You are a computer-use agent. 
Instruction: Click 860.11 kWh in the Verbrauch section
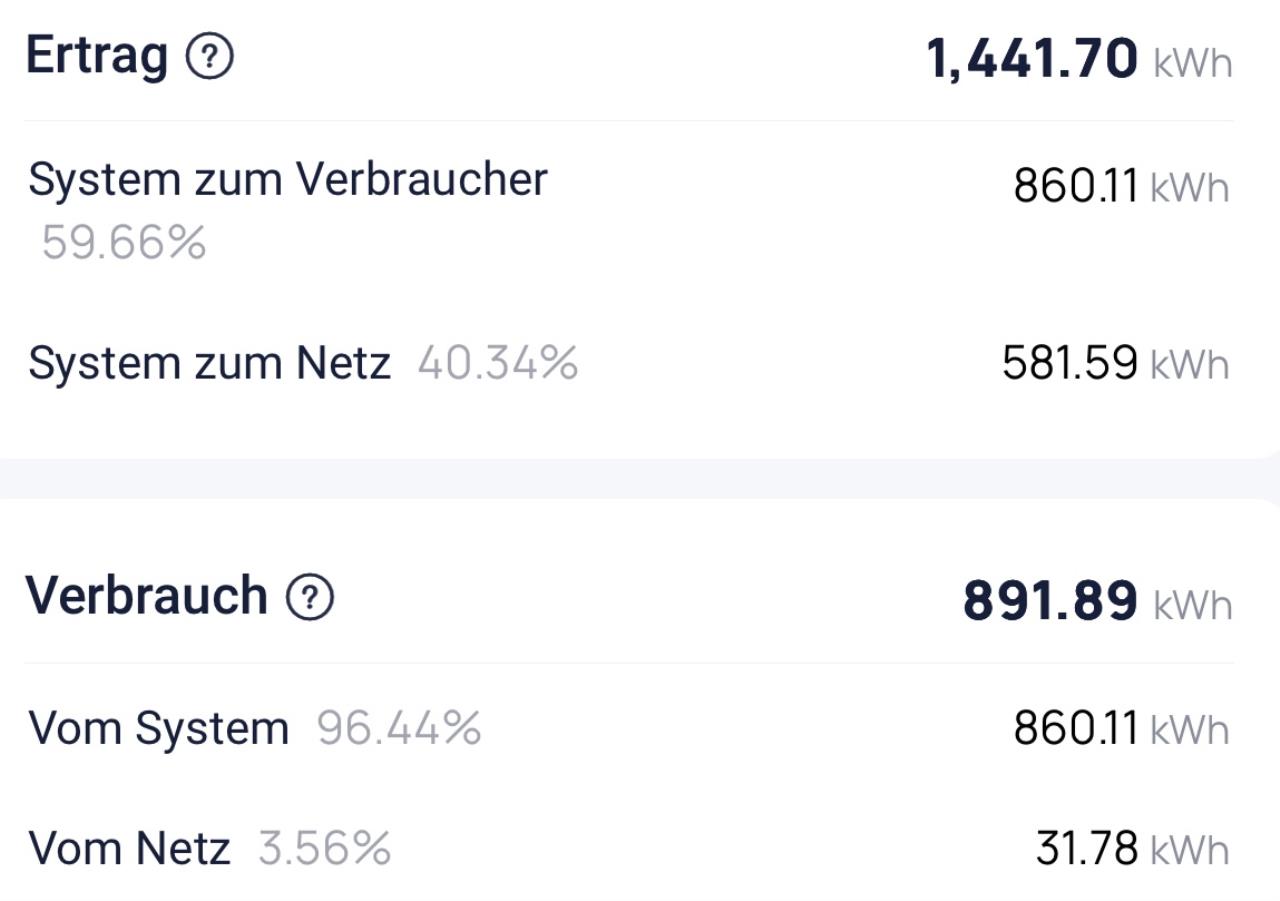click(1076, 728)
